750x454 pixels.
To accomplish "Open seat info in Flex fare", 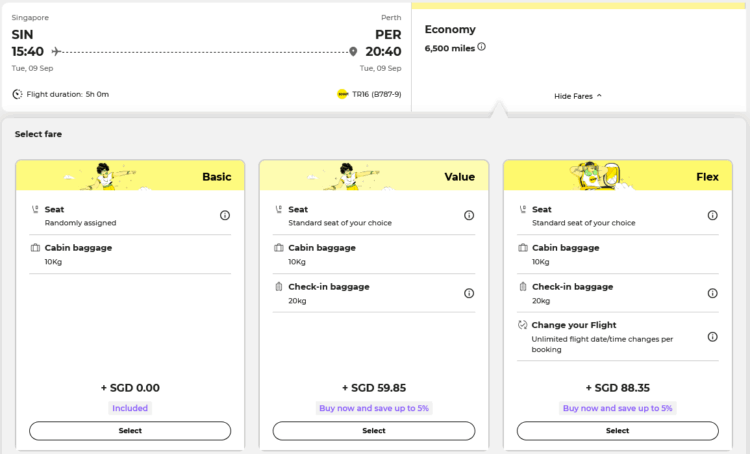I will point(713,215).
